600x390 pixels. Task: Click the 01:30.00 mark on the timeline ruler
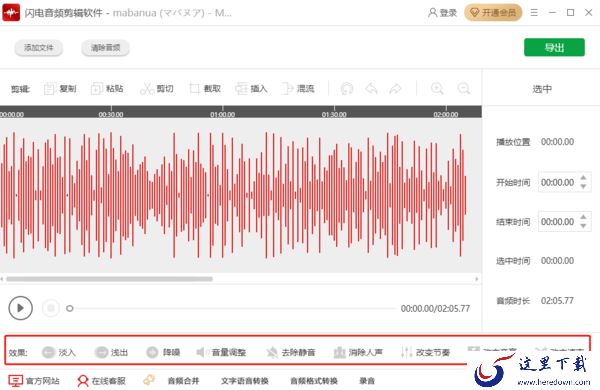point(334,114)
